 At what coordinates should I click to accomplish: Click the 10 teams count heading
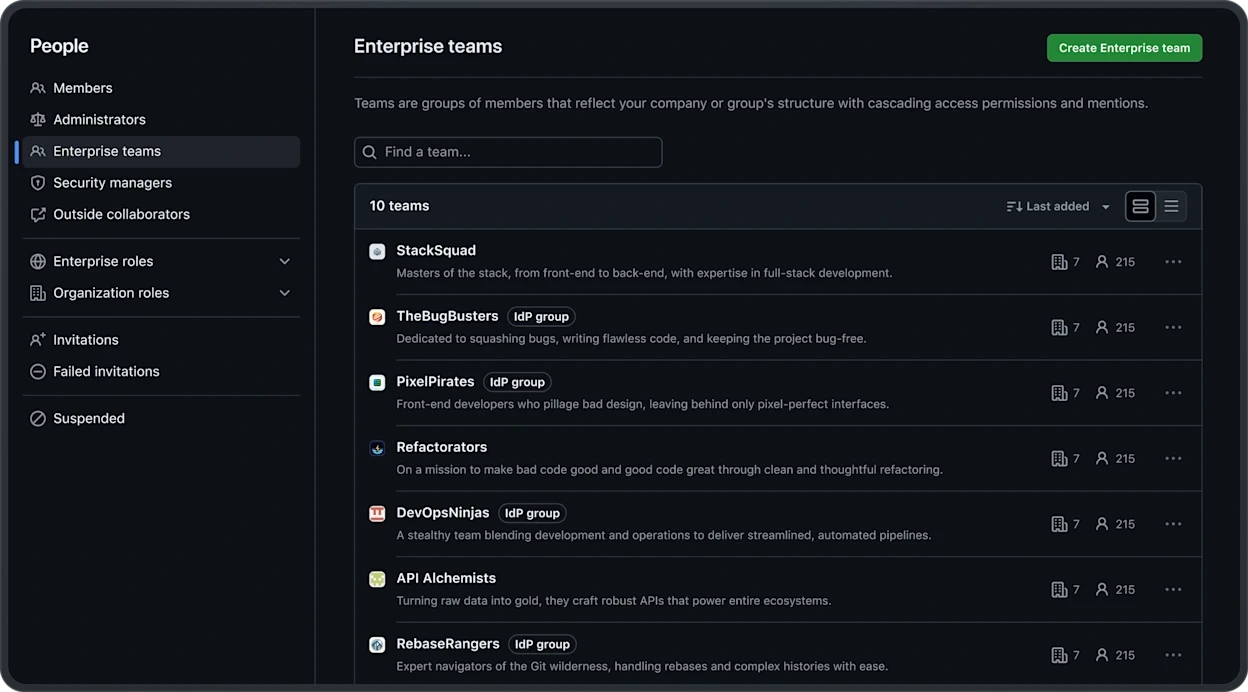(x=399, y=206)
